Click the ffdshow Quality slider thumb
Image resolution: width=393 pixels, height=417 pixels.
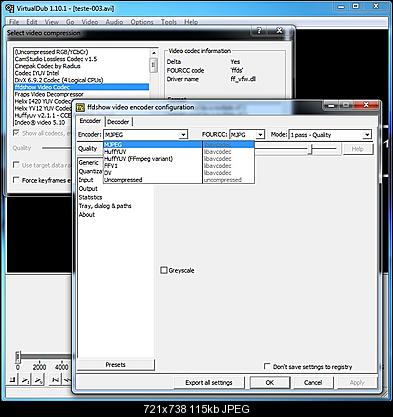coord(310,149)
